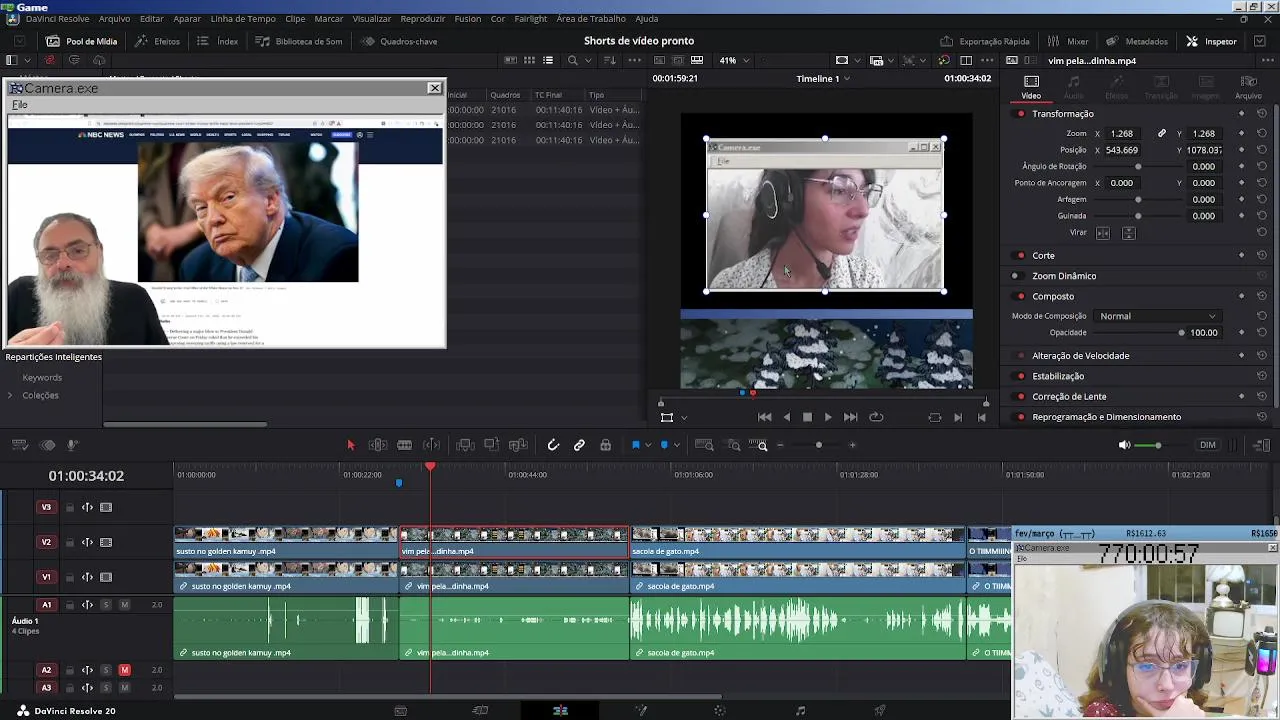Open the Fusion menu

(468, 19)
